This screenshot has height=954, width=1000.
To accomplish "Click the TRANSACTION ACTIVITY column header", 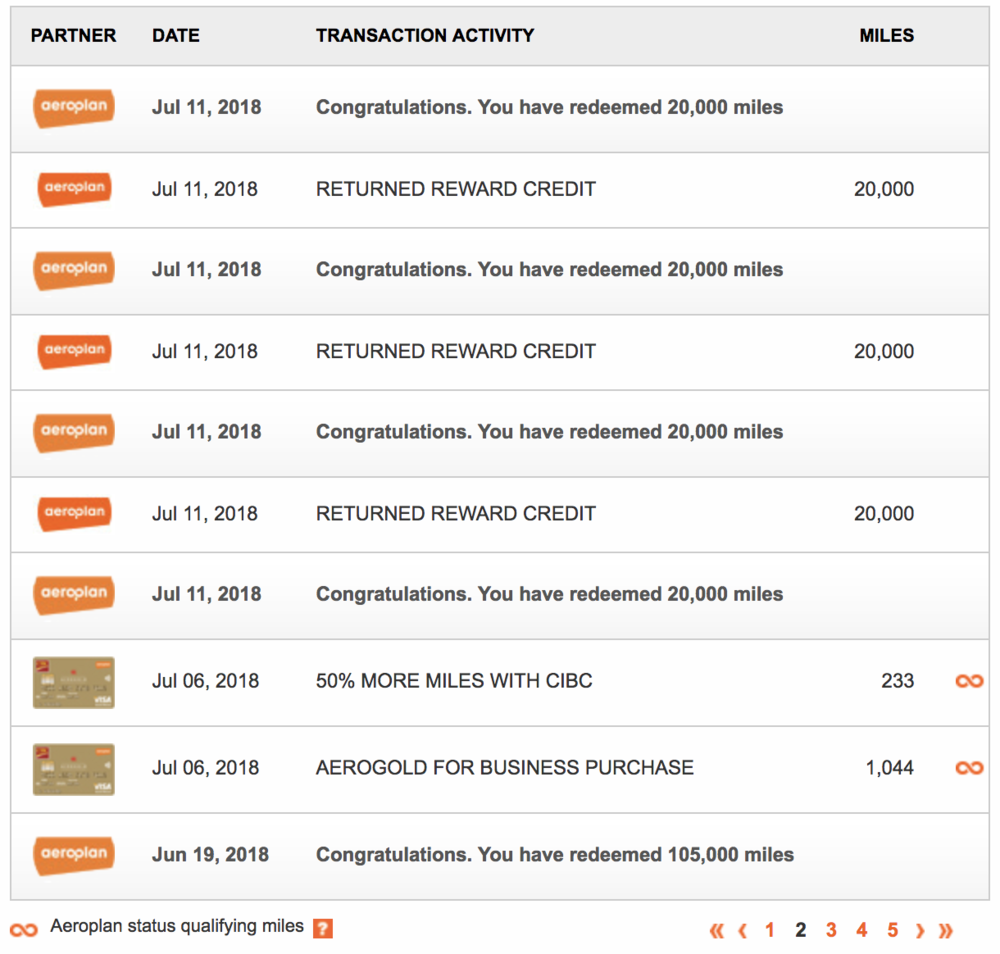I will (x=425, y=35).
